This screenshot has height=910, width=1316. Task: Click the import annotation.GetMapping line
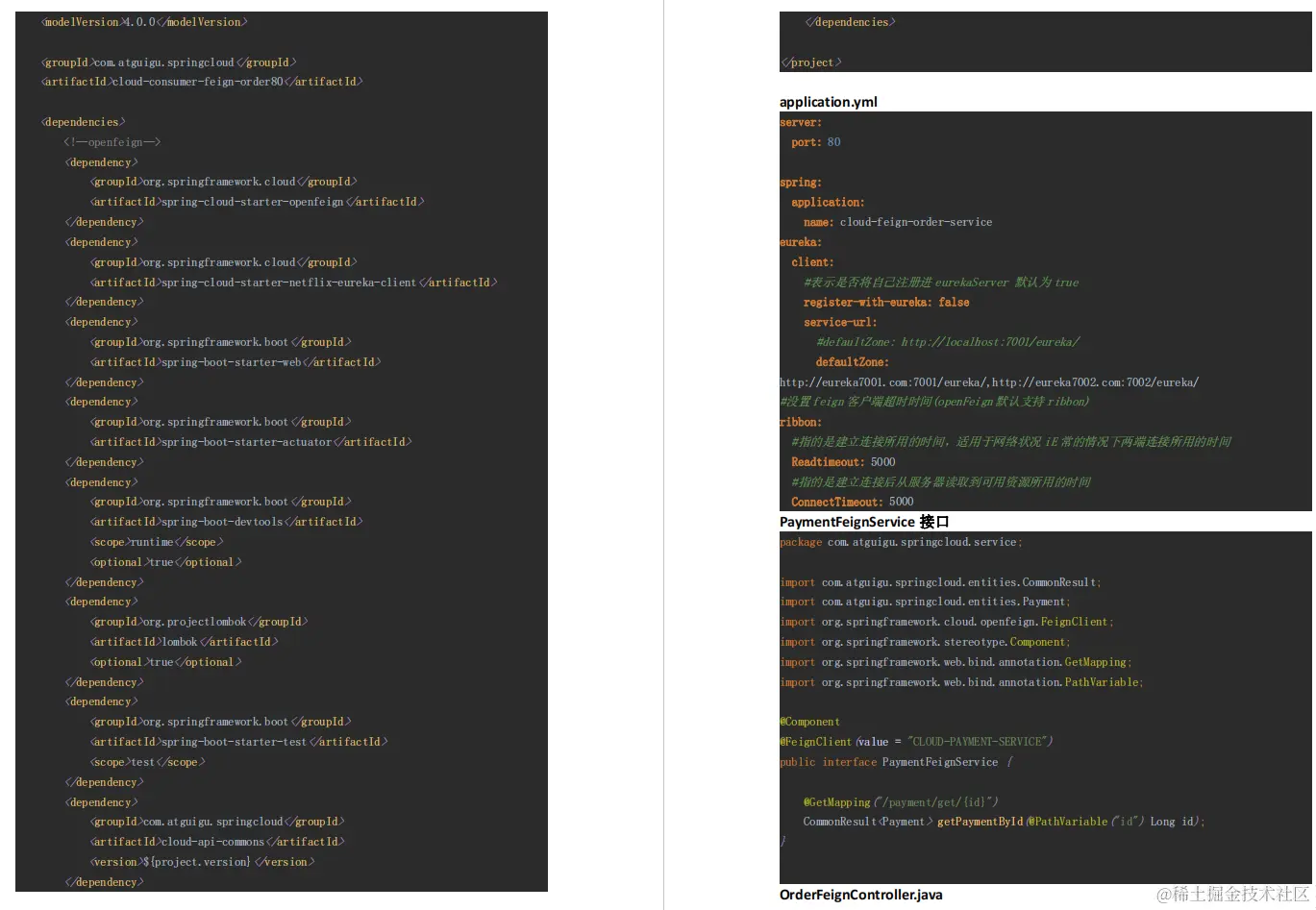click(x=956, y=662)
